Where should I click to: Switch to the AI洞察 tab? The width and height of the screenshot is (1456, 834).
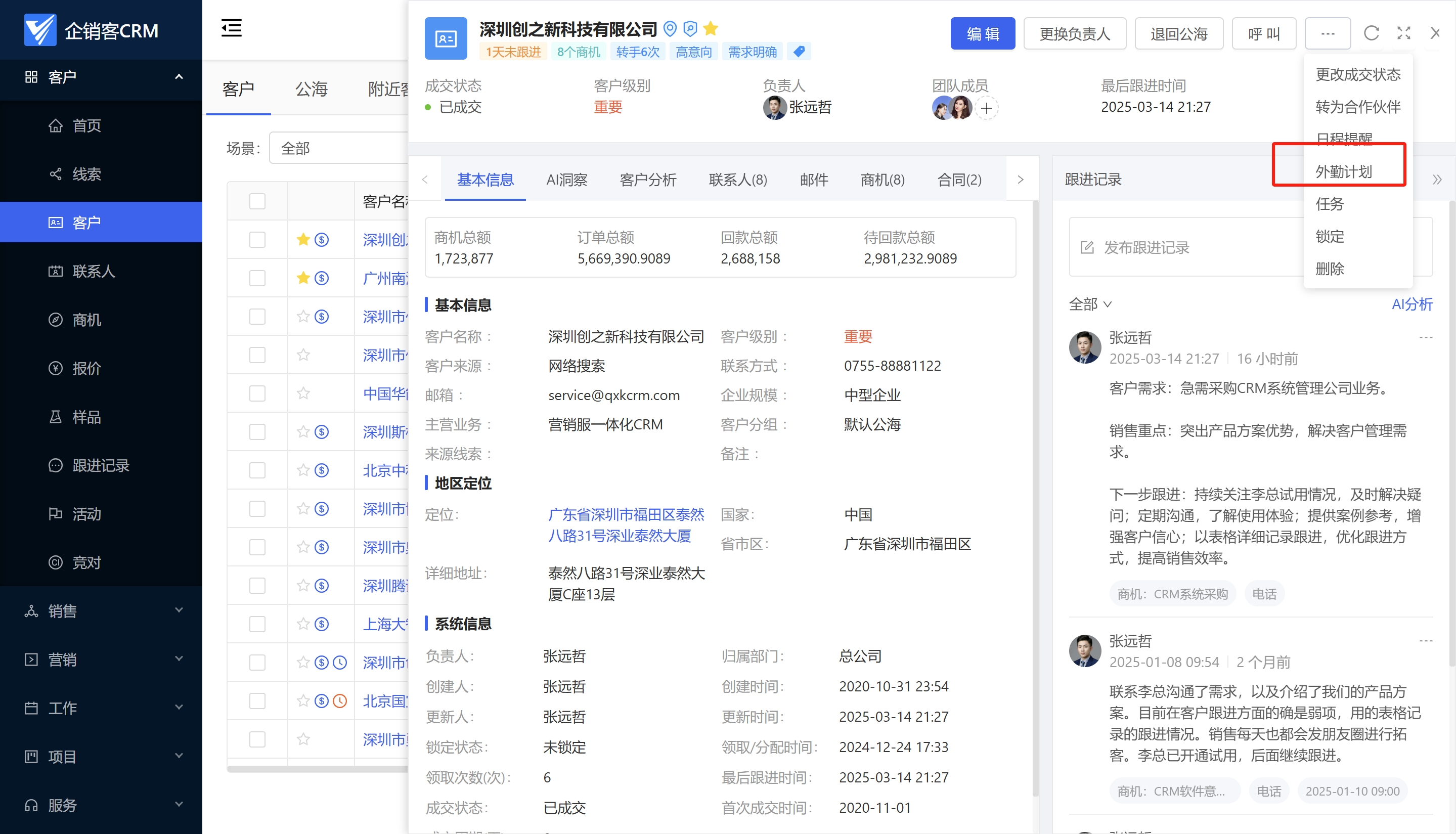click(x=566, y=180)
